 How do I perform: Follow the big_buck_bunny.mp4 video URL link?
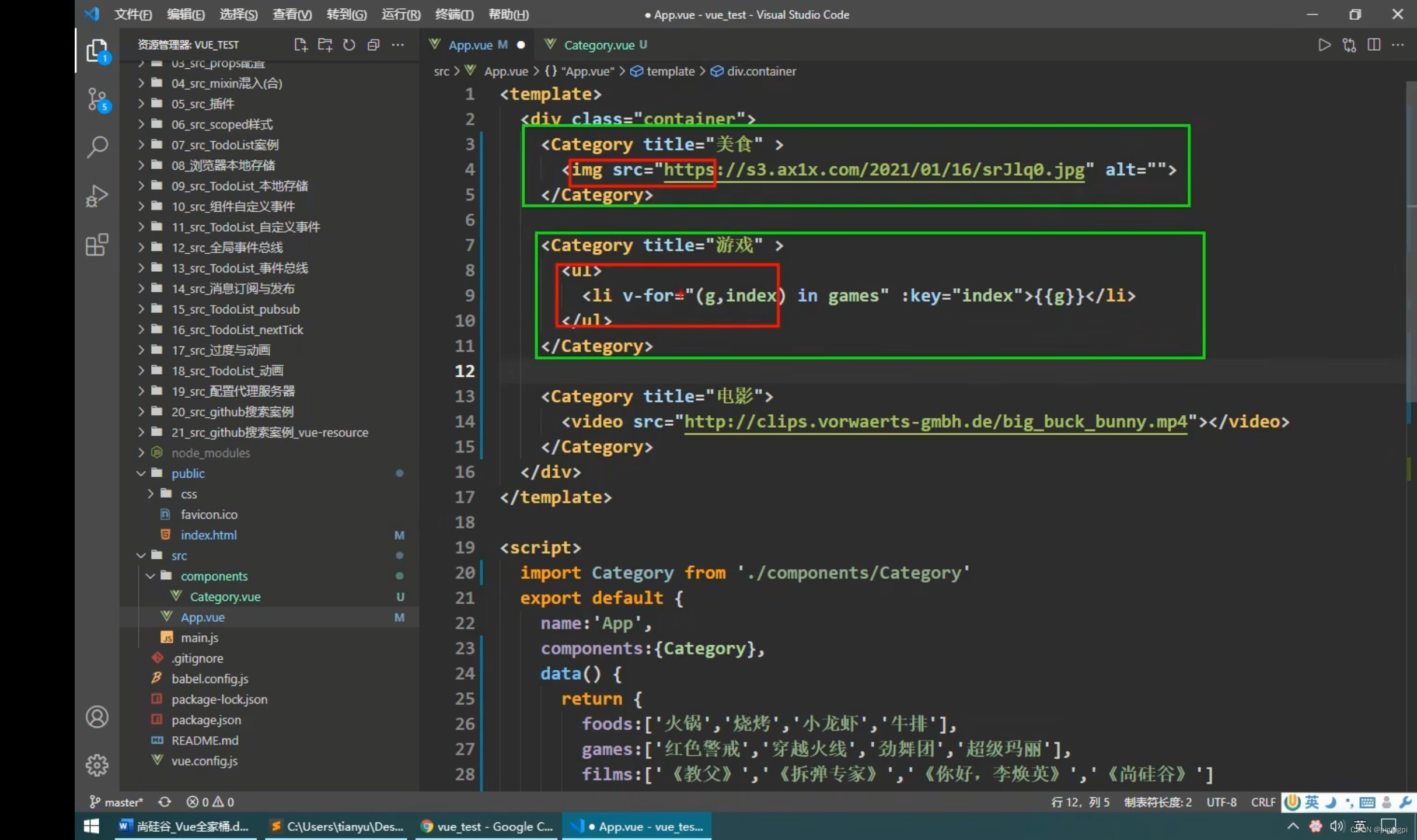pos(936,422)
